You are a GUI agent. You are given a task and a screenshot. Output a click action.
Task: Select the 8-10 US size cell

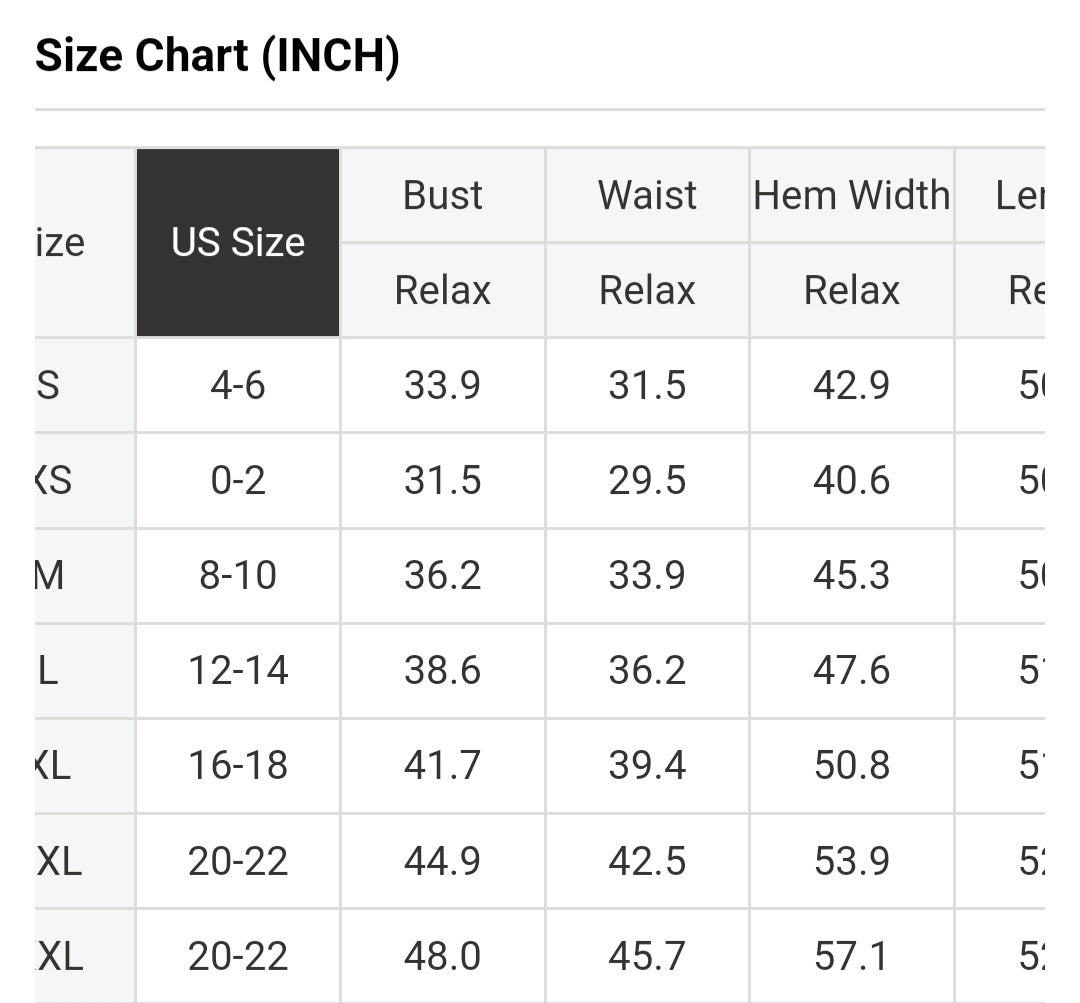pos(238,576)
